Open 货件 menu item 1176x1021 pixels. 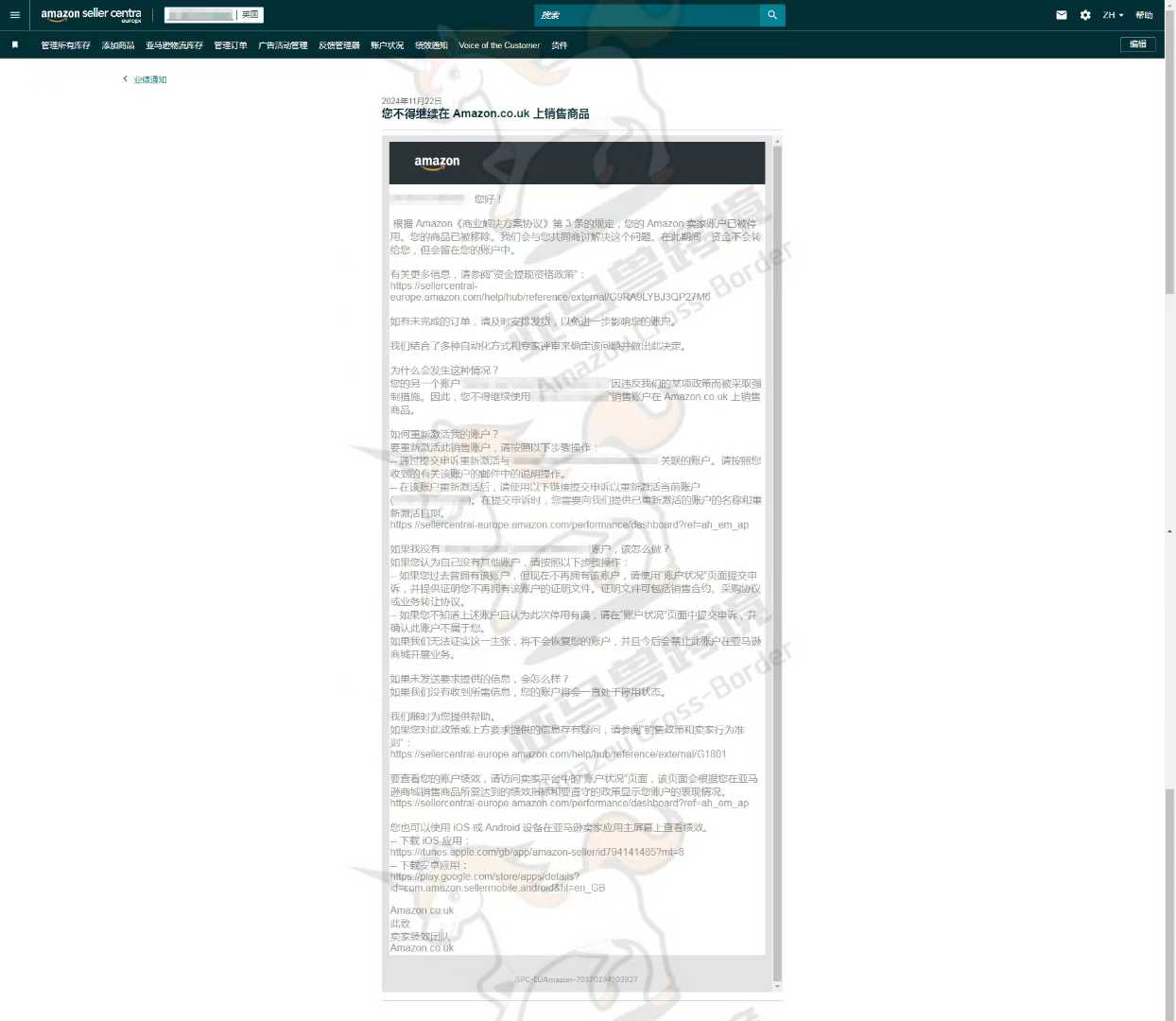pyautogui.click(x=560, y=45)
